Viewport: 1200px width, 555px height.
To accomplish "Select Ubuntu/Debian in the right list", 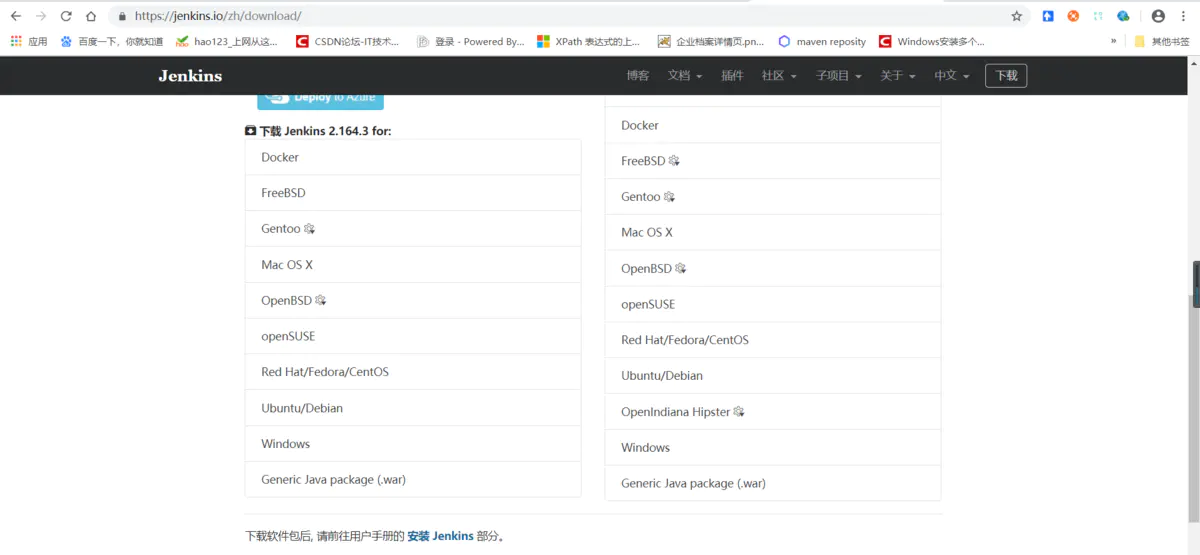I will coord(773,376).
